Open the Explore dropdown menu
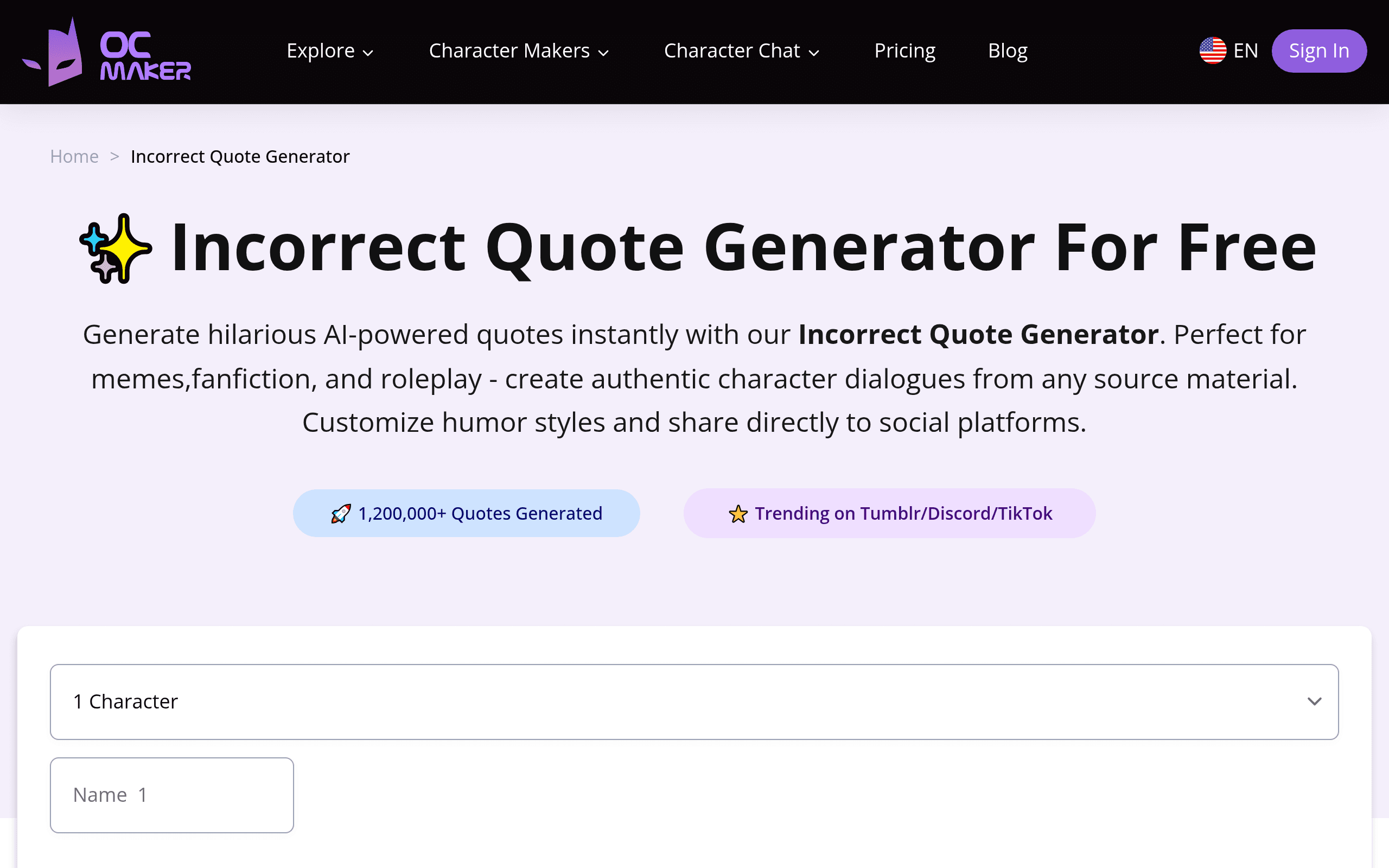1389x868 pixels. click(330, 51)
